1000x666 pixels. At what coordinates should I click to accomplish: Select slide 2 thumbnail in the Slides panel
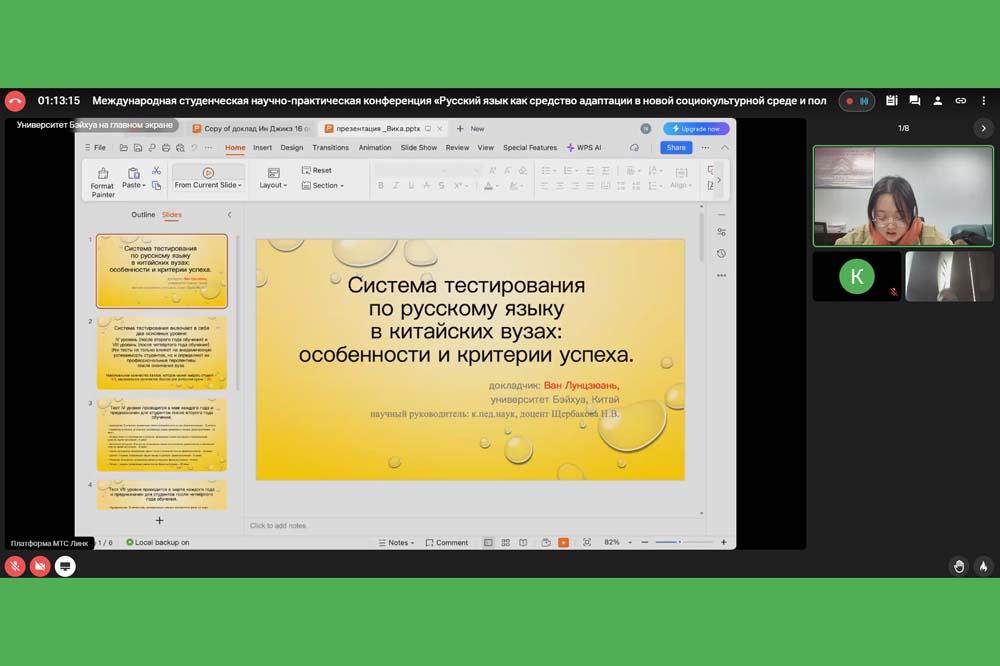(x=162, y=354)
